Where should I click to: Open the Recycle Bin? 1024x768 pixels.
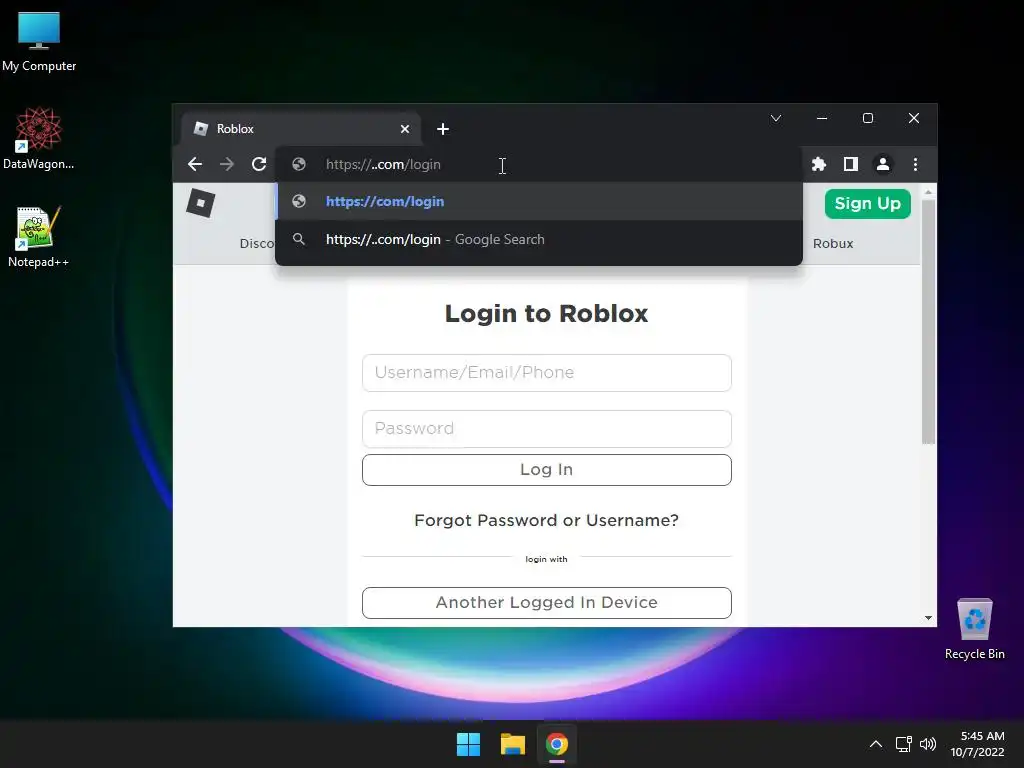coord(974,628)
